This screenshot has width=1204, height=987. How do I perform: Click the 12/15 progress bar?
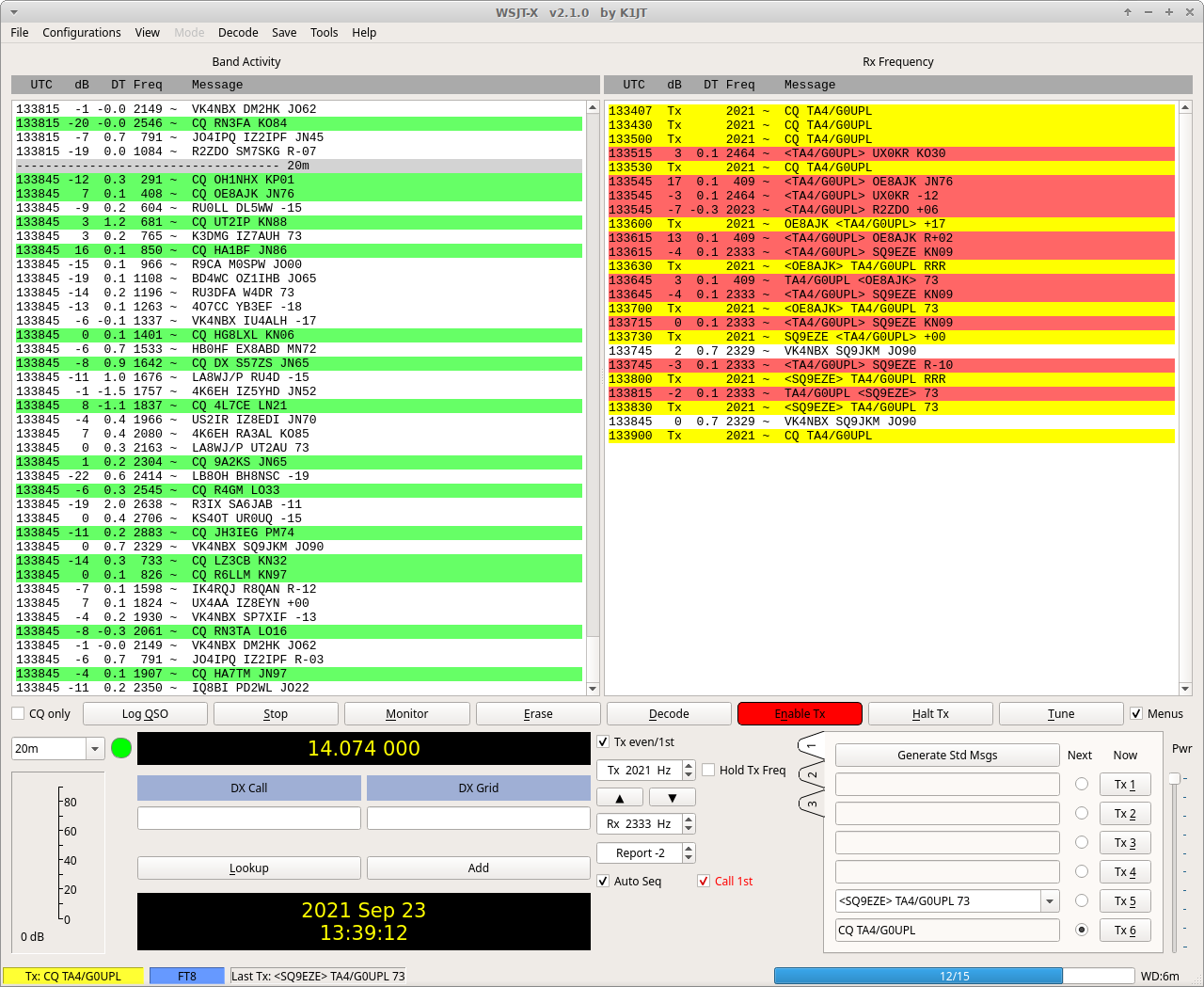(x=954, y=976)
